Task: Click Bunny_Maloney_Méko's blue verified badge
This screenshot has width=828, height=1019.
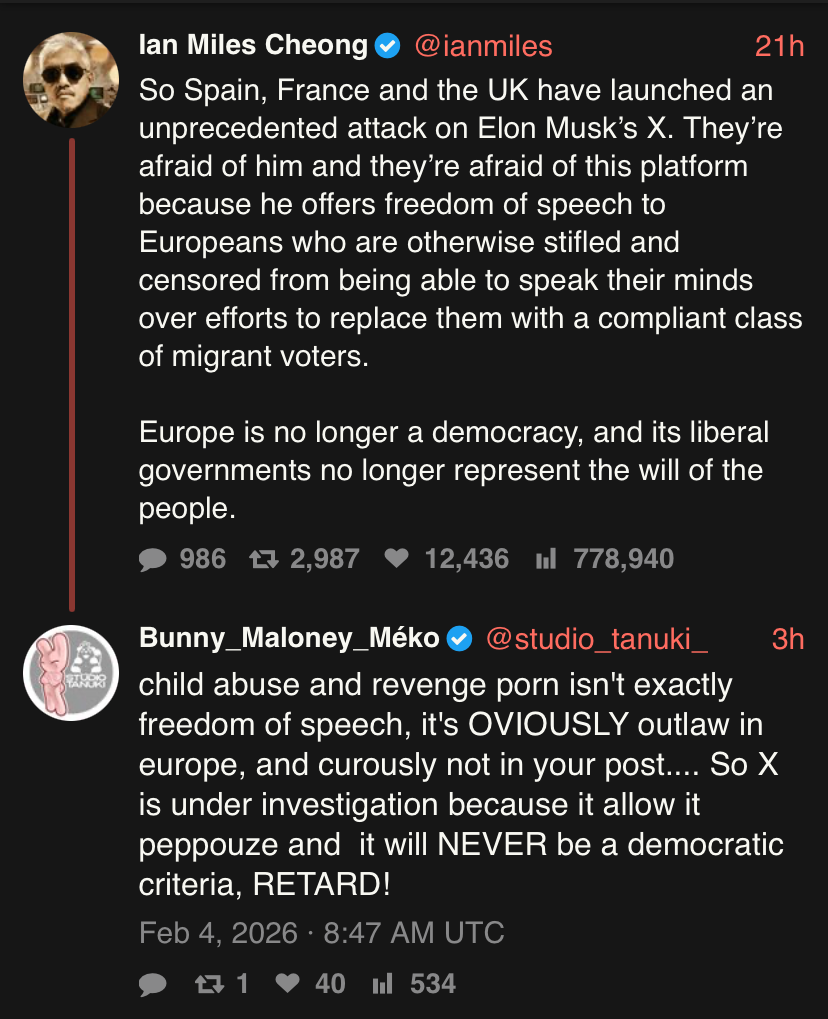Action: pyautogui.click(x=459, y=638)
